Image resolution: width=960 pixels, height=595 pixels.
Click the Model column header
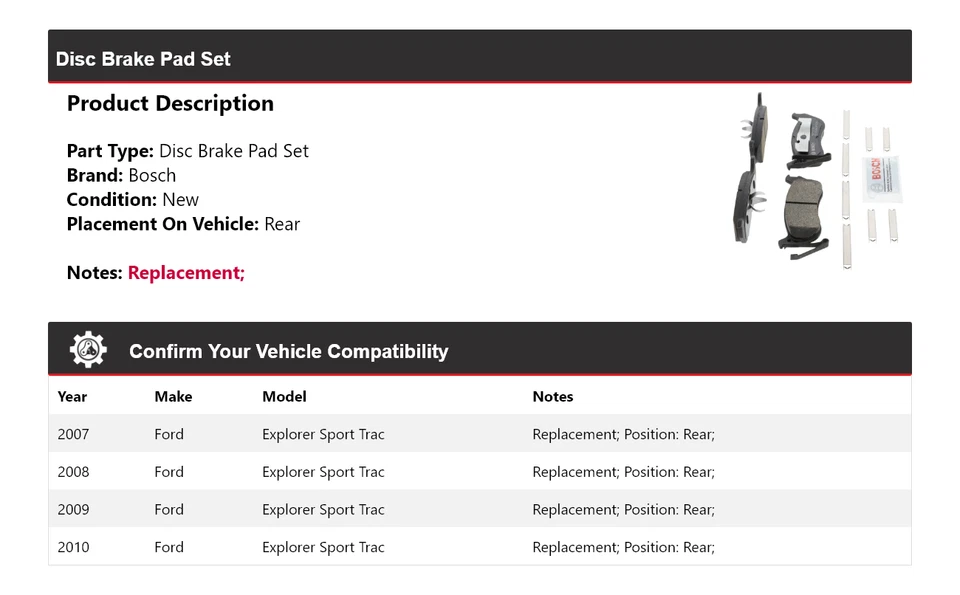coord(284,396)
